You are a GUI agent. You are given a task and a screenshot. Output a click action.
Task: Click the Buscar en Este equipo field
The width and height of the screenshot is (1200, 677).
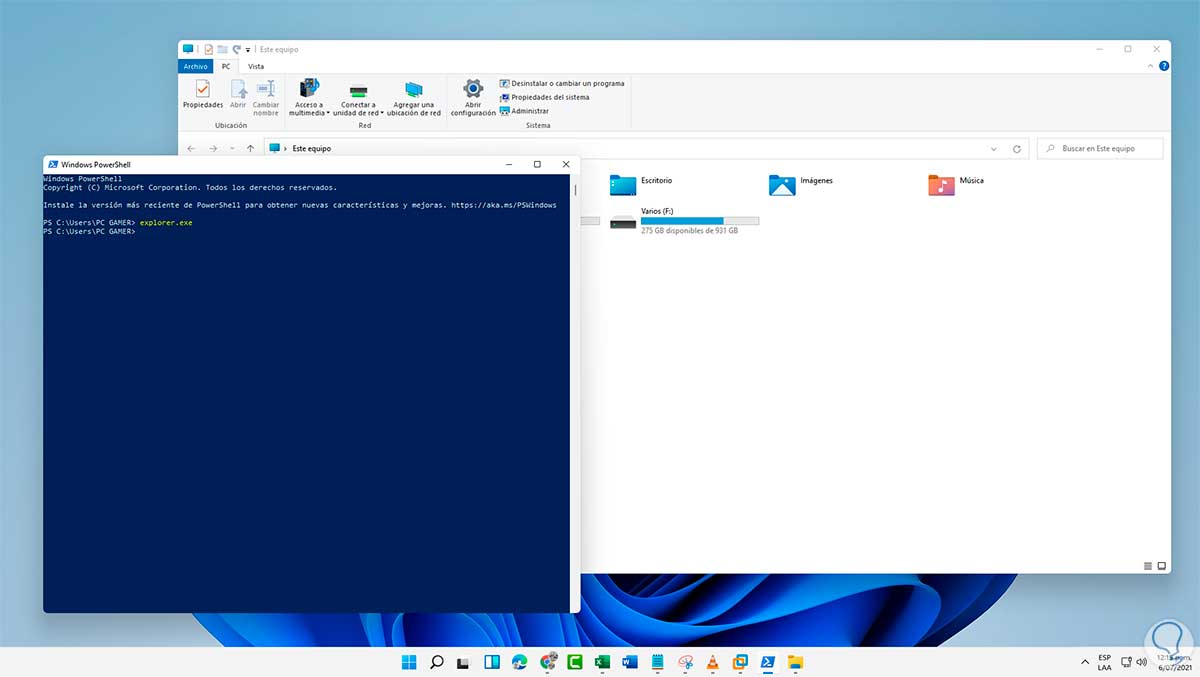(x=1100, y=148)
